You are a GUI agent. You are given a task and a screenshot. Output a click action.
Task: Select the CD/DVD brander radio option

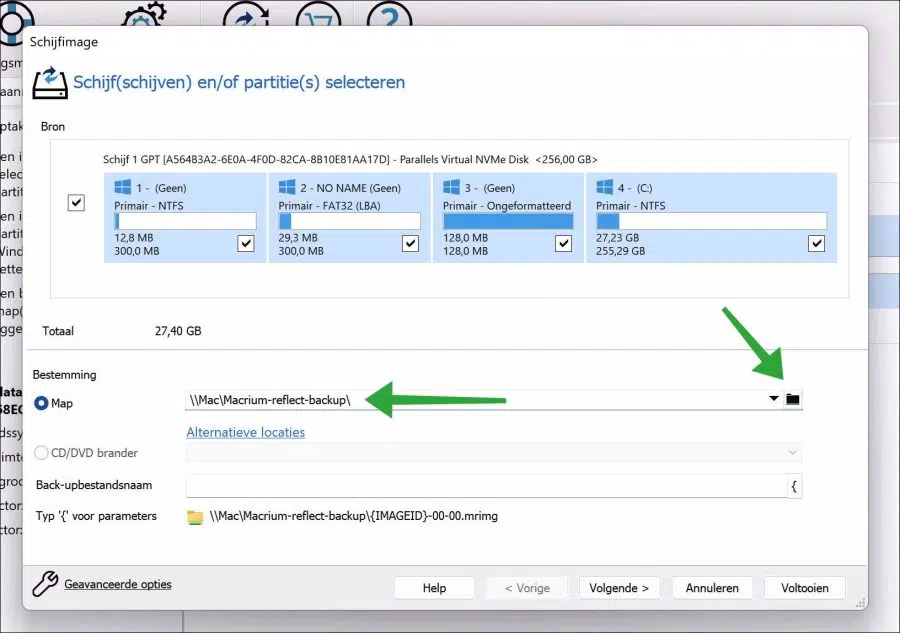point(41,453)
